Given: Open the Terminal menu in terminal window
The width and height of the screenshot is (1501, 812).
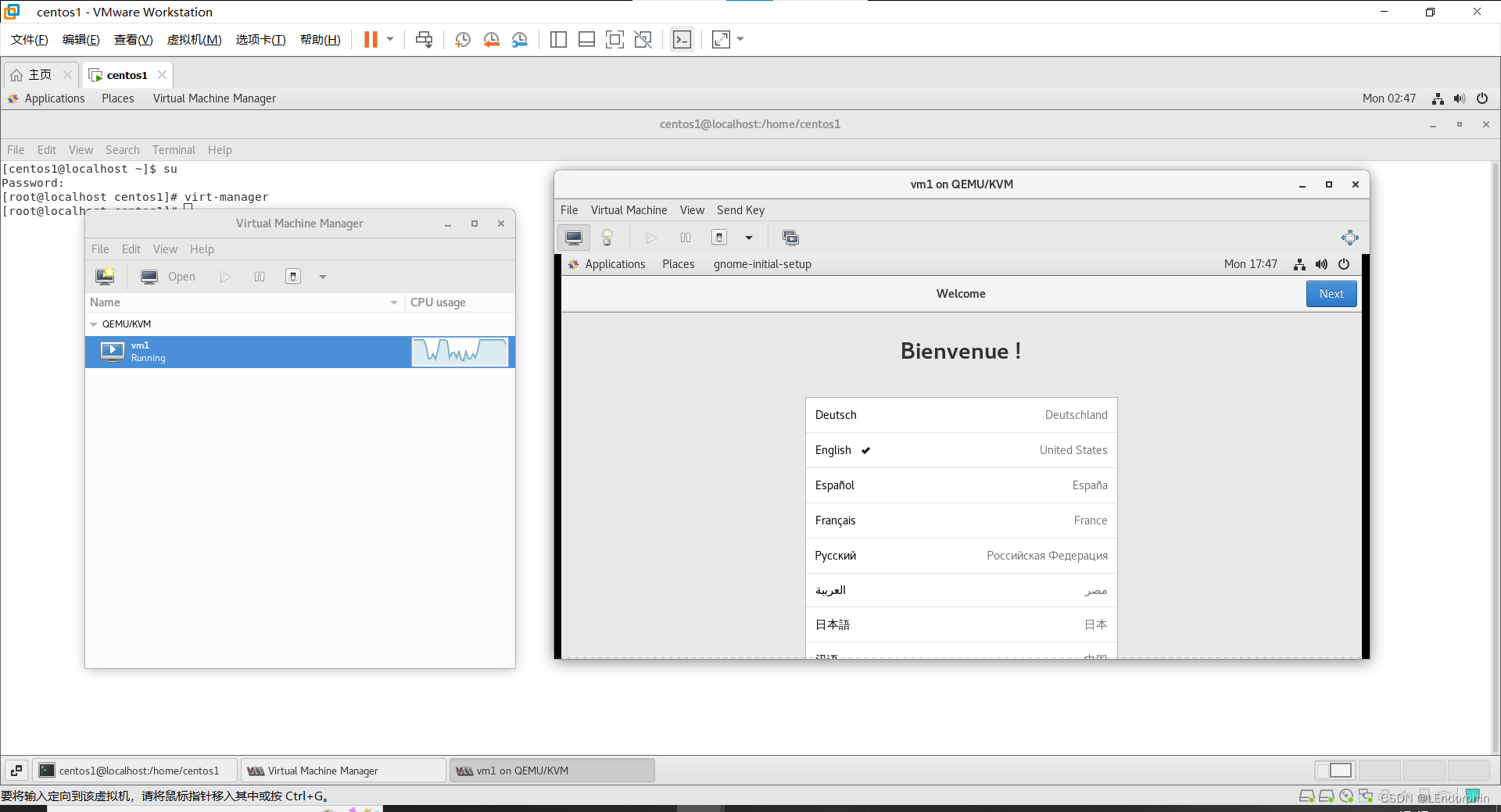Looking at the screenshot, I should point(174,150).
